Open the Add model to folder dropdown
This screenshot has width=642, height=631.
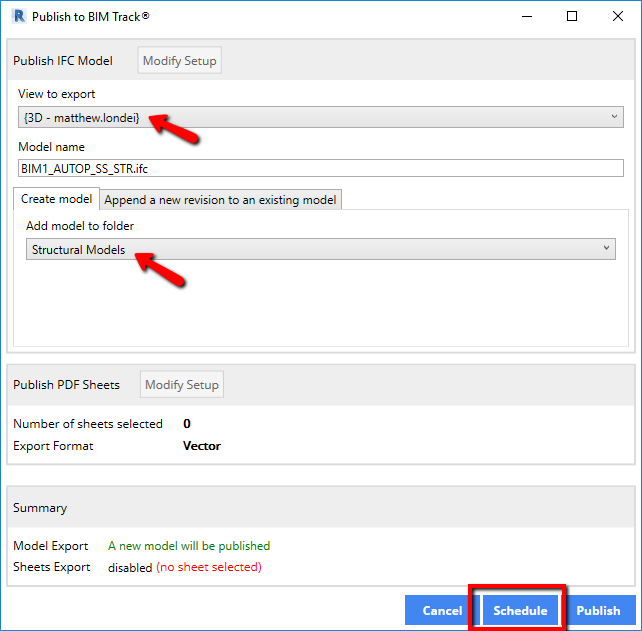[x=321, y=249]
